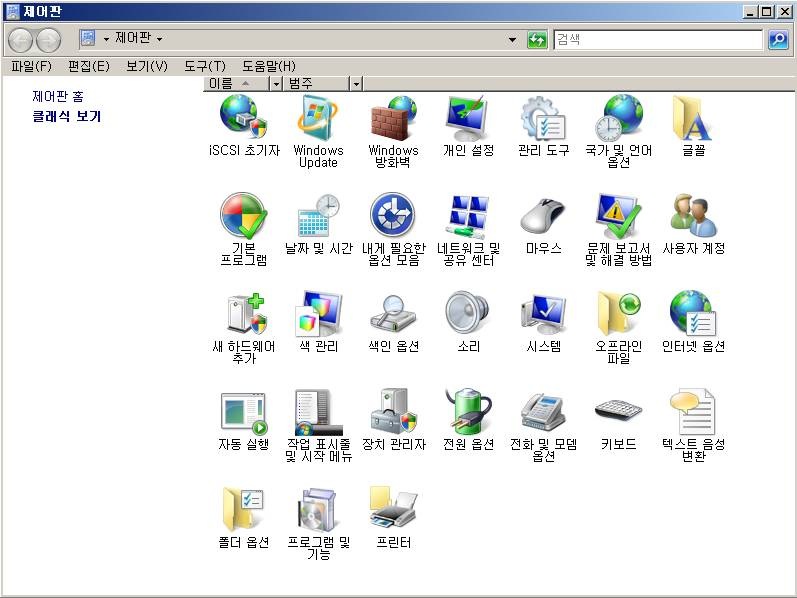Image resolution: width=797 pixels, height=598 pixels.
Task: Select the 개인 설정 icon
Action: [468, 118]
